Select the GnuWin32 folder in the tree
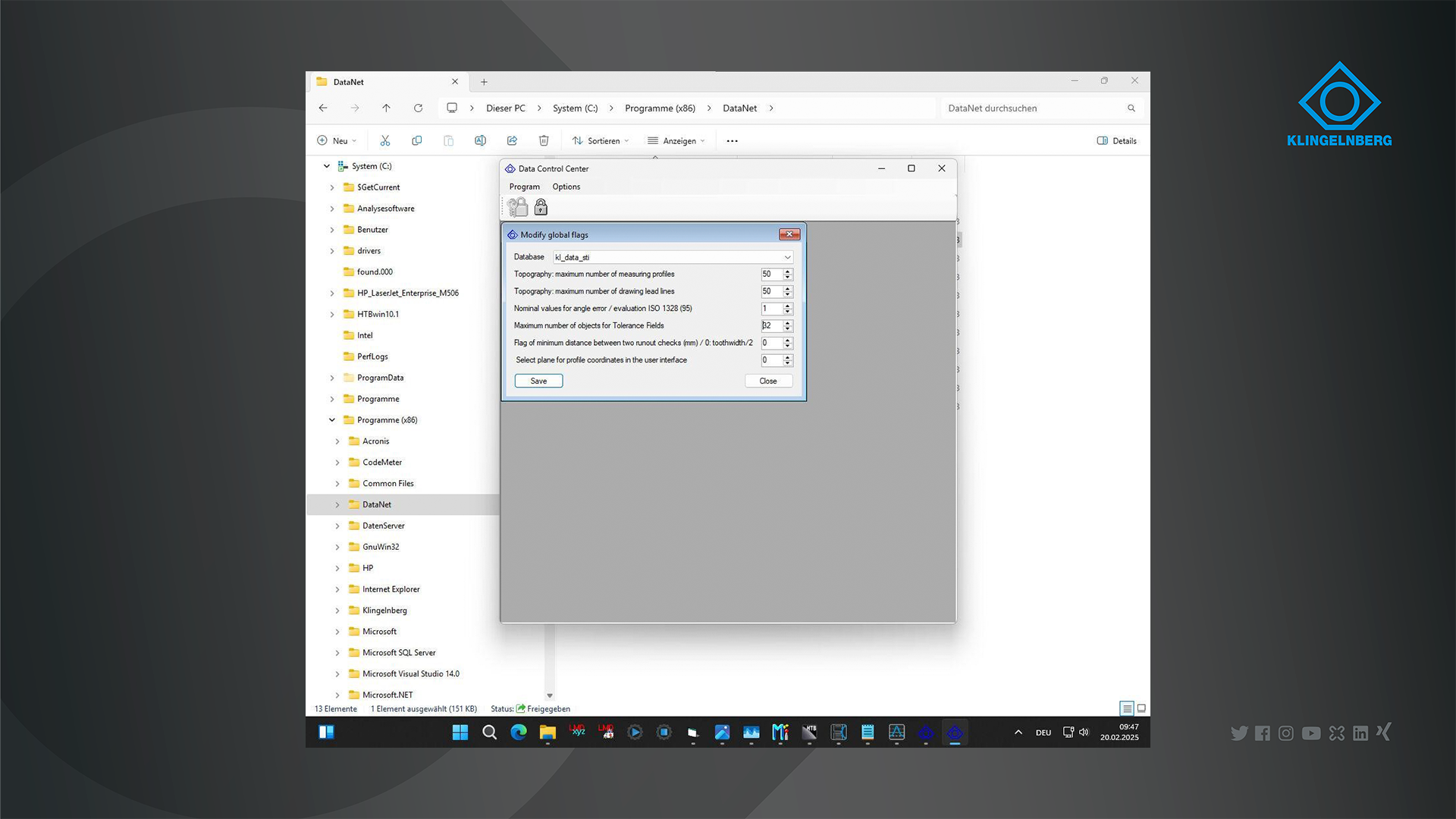This screenshot has width=1456, height=819. point(381,547)
